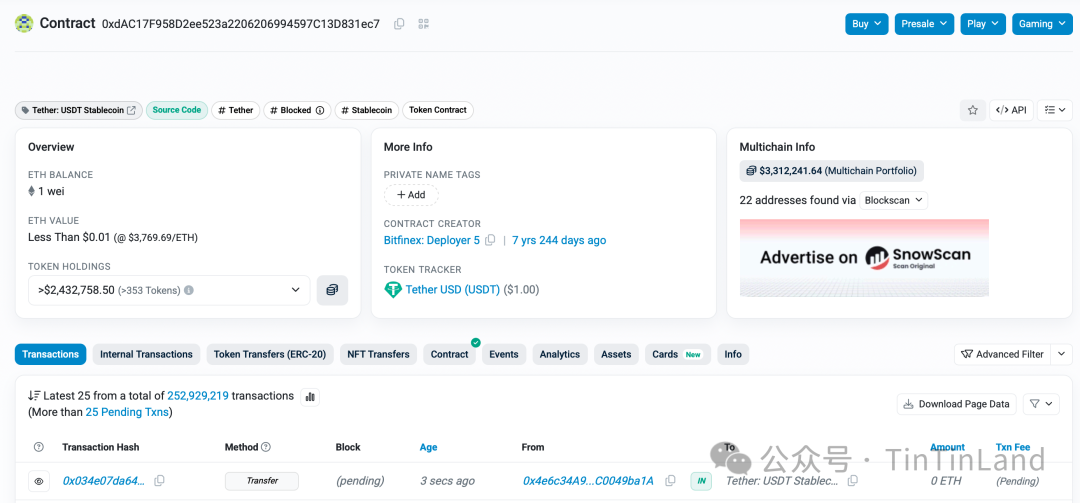
Task: Switch to the Cards tab
Action: (678, 354)
